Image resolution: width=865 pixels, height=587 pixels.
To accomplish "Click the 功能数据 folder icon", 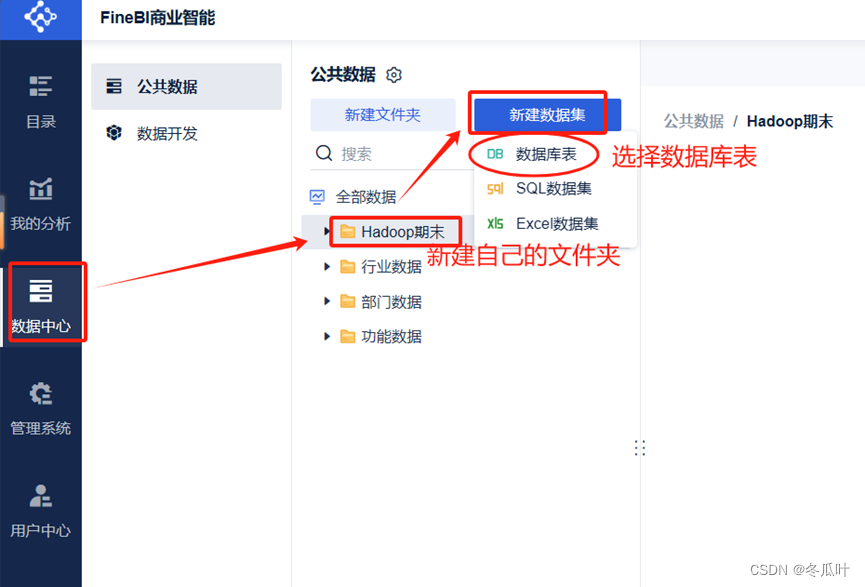I will pos(348,337).
